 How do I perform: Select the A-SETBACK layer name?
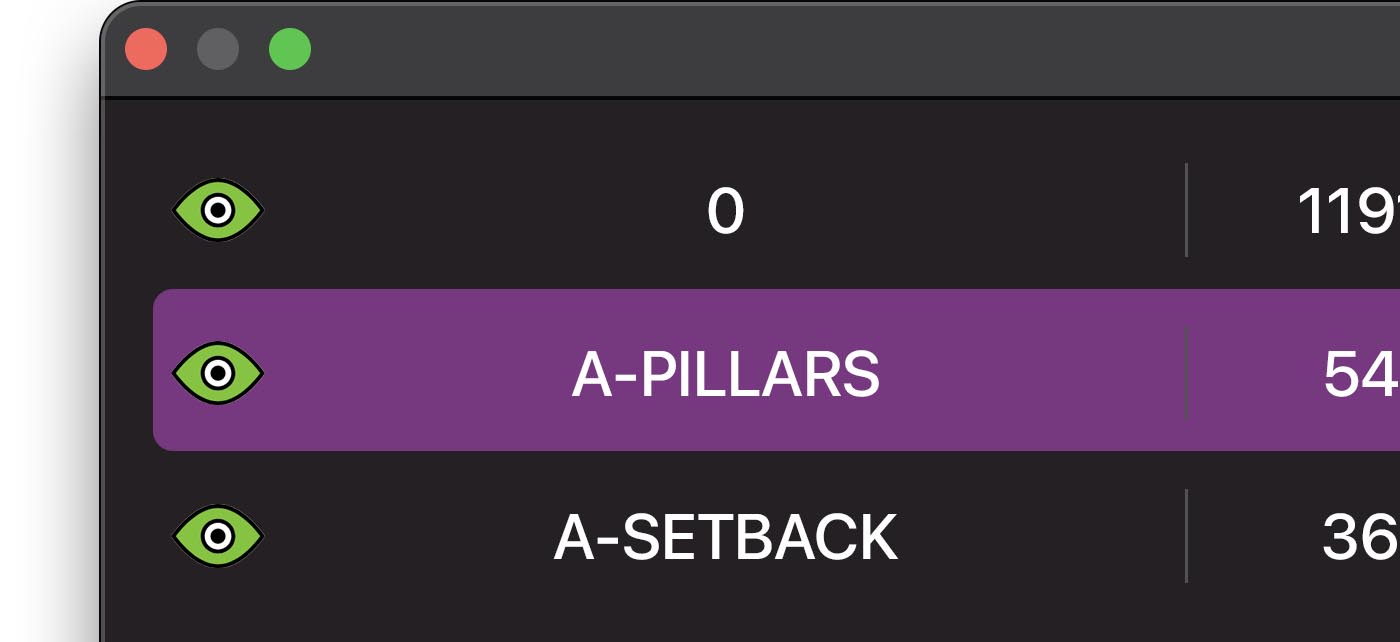725,537
